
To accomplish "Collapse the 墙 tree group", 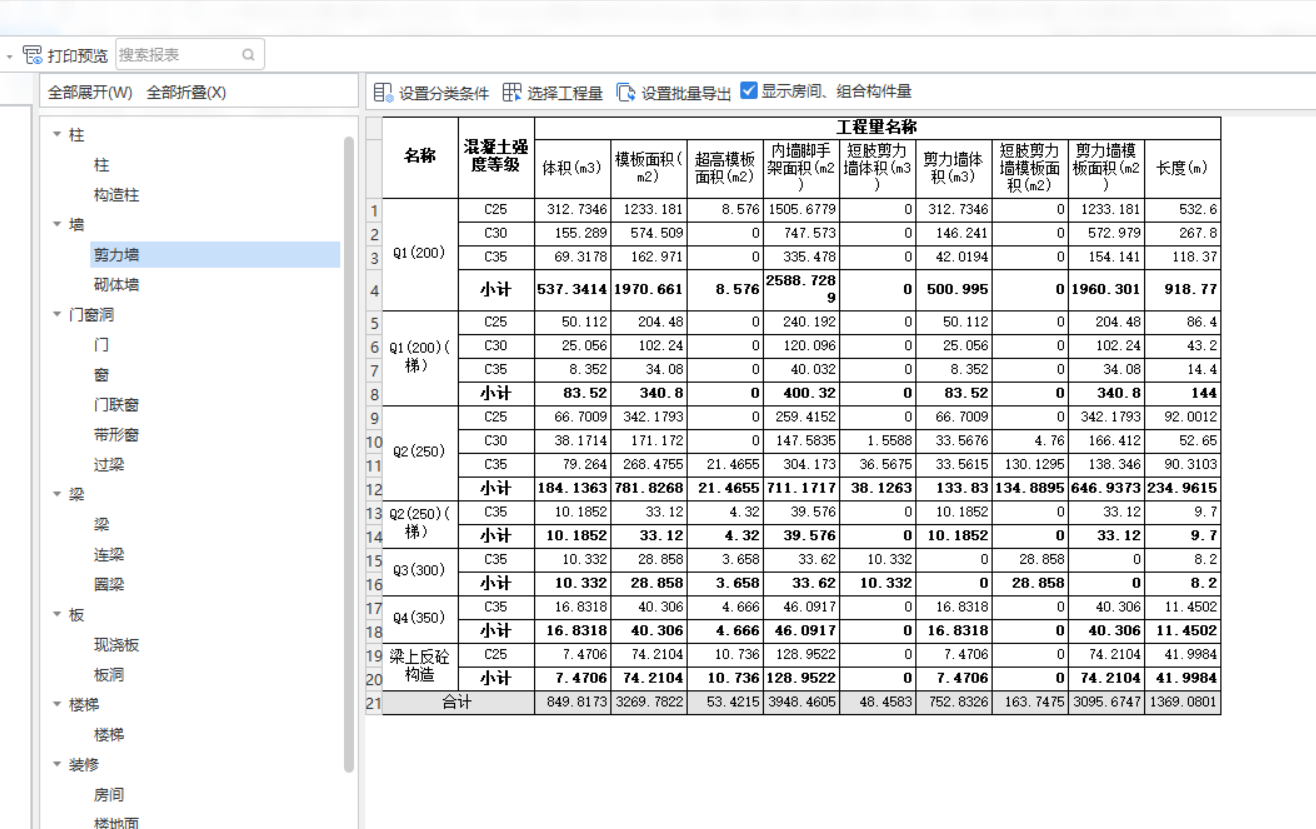I will (57, 224).
